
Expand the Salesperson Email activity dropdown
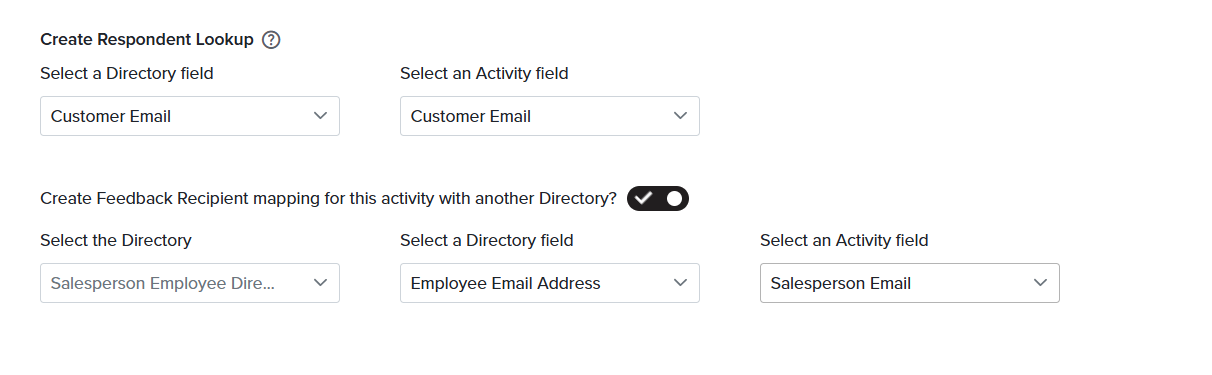click(910, 283)
